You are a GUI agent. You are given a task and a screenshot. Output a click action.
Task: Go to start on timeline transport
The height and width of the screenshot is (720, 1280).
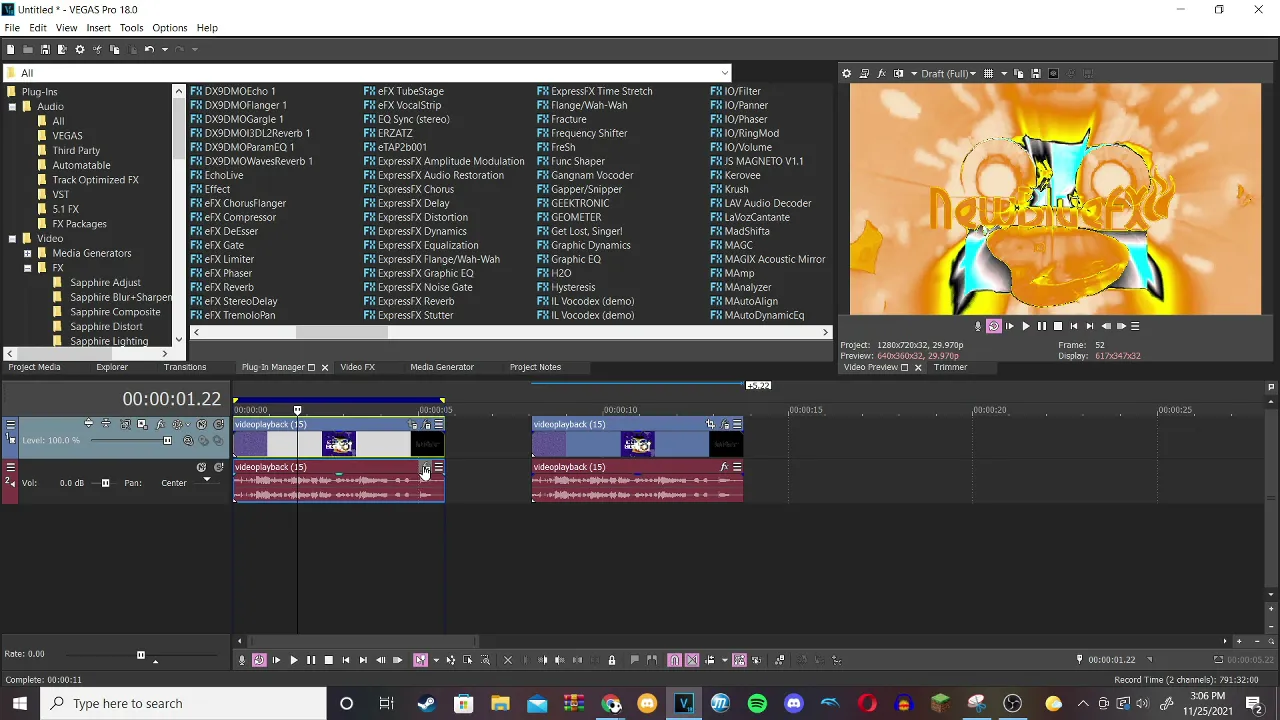pyautogui.click(x=346, y=660)
